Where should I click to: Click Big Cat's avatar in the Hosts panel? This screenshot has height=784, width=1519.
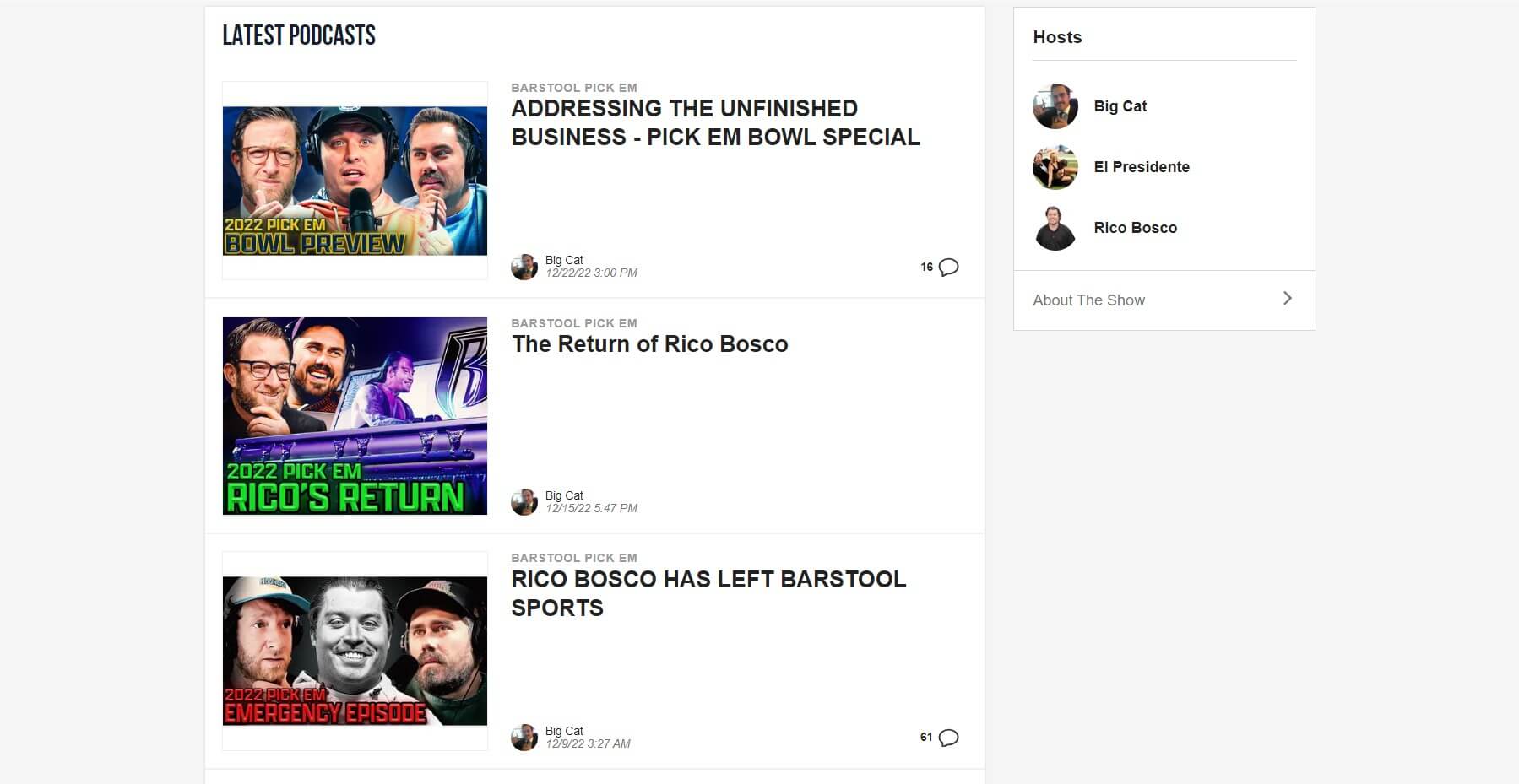1055,106
